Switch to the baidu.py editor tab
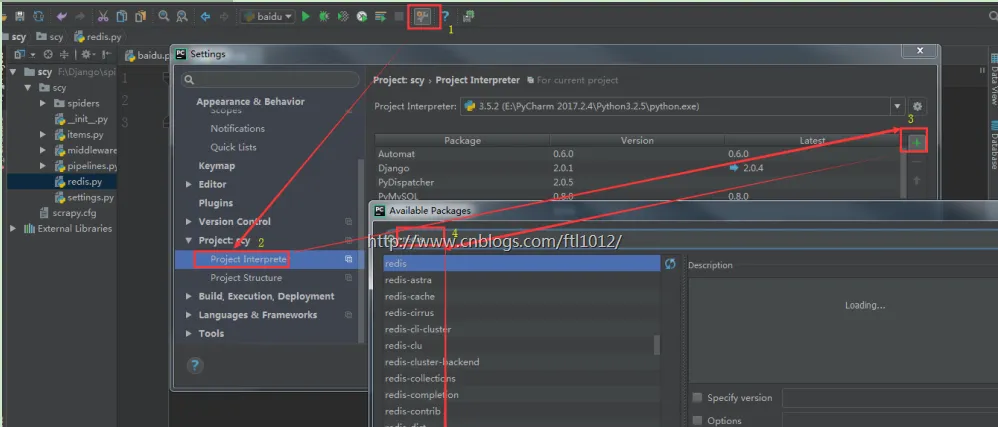The image size is (998, 427). pyautogui.click(x=147, y=55)
